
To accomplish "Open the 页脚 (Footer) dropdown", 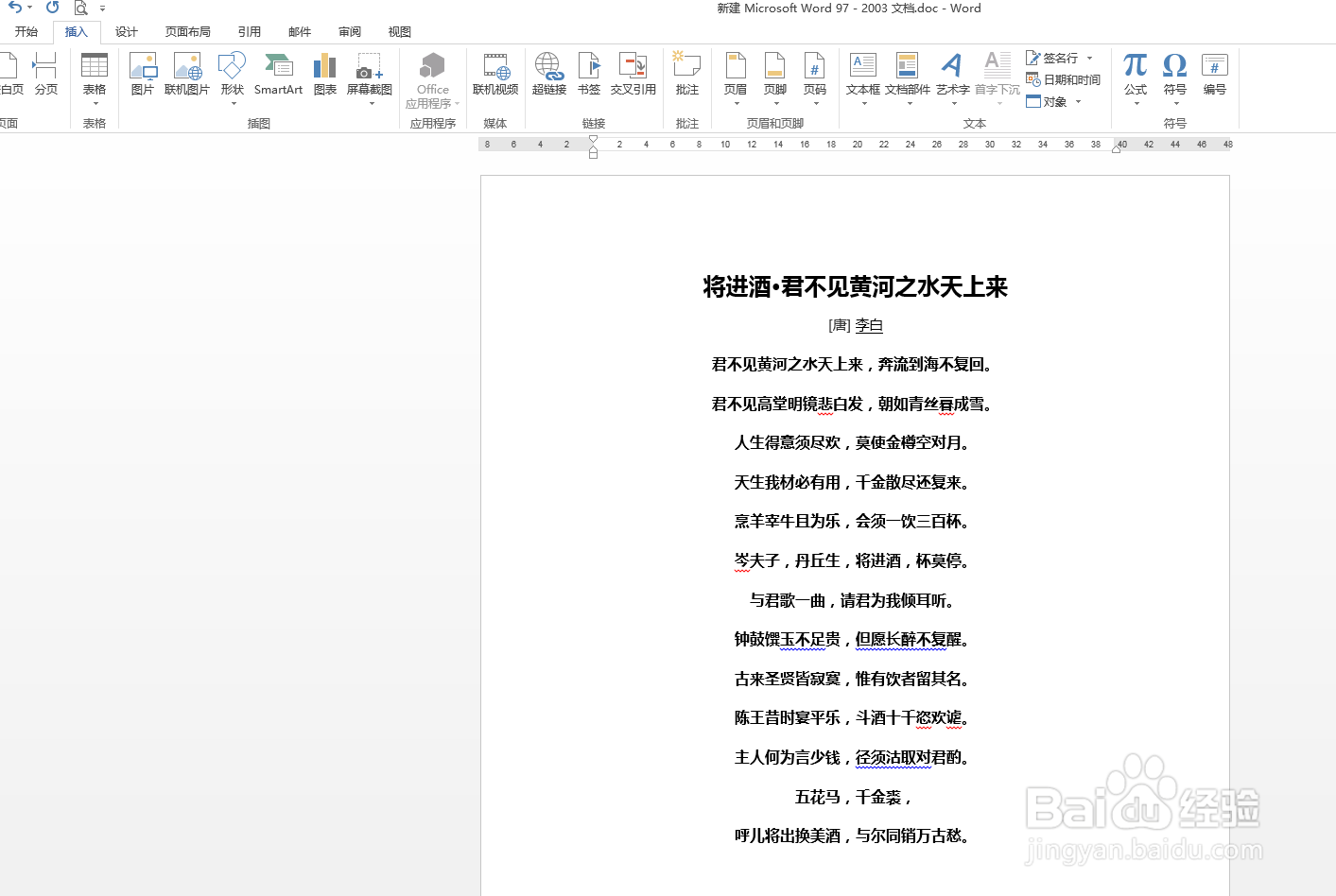I will [775, 78].
